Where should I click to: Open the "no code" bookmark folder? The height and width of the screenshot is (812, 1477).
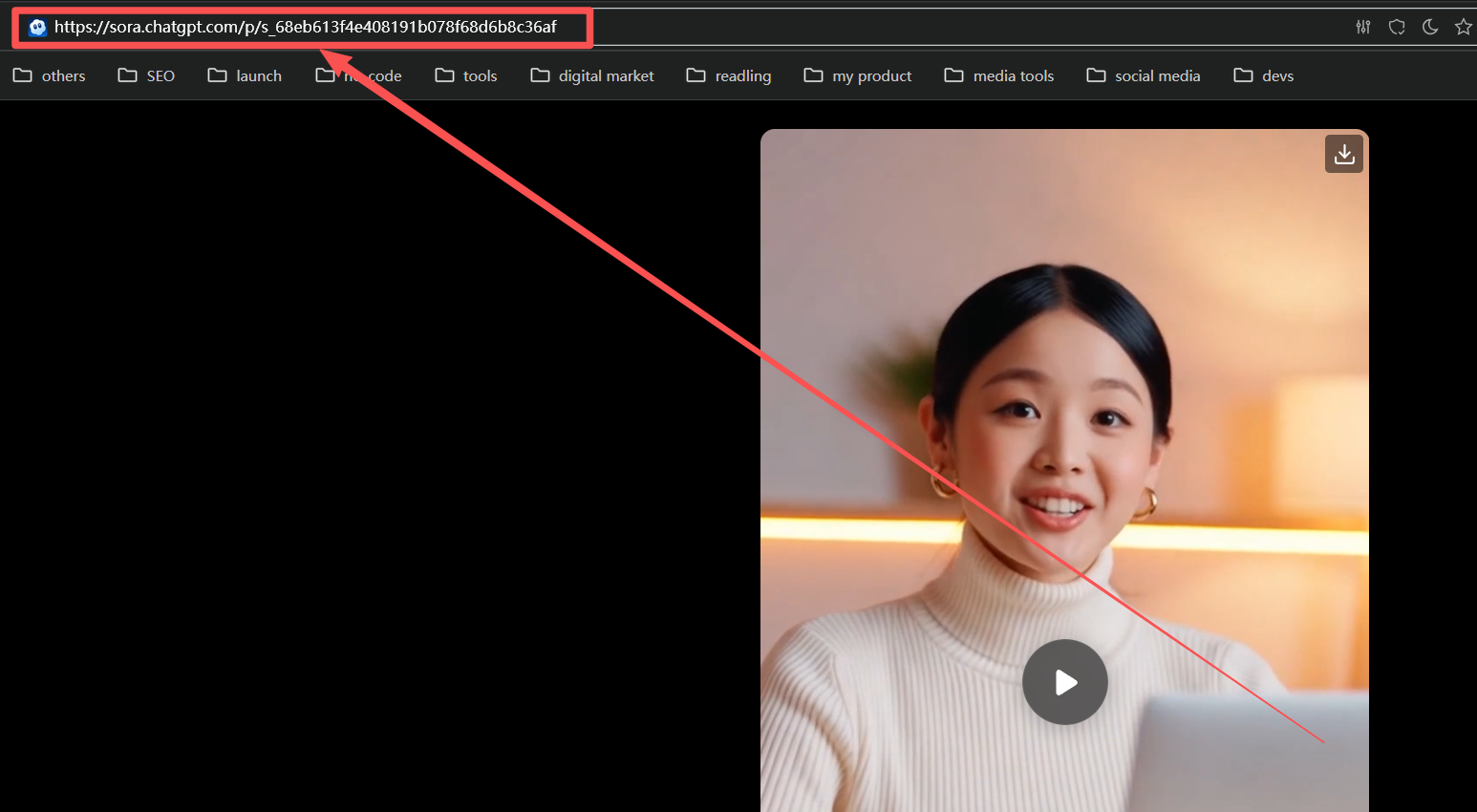(359, 75)
